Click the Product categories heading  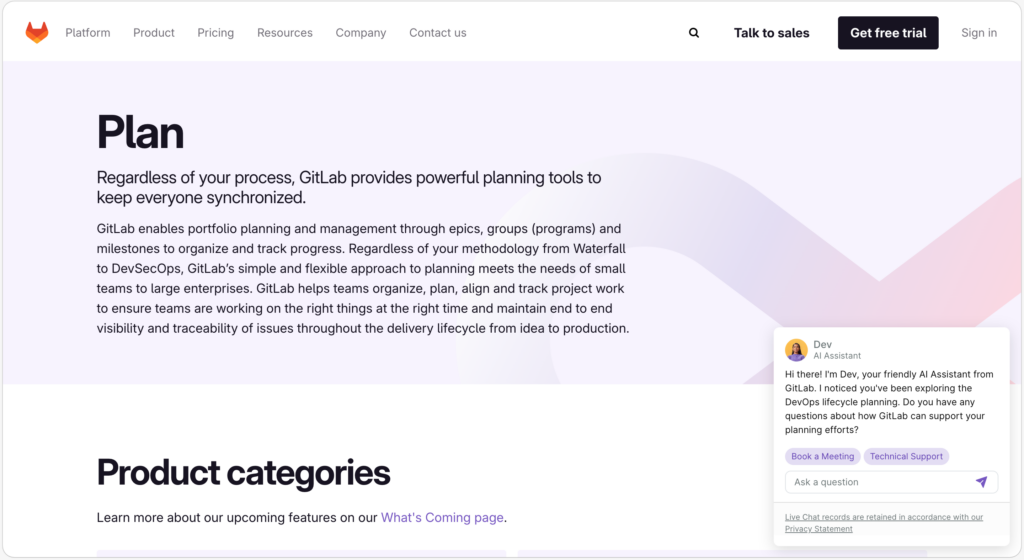pos(243,472)
